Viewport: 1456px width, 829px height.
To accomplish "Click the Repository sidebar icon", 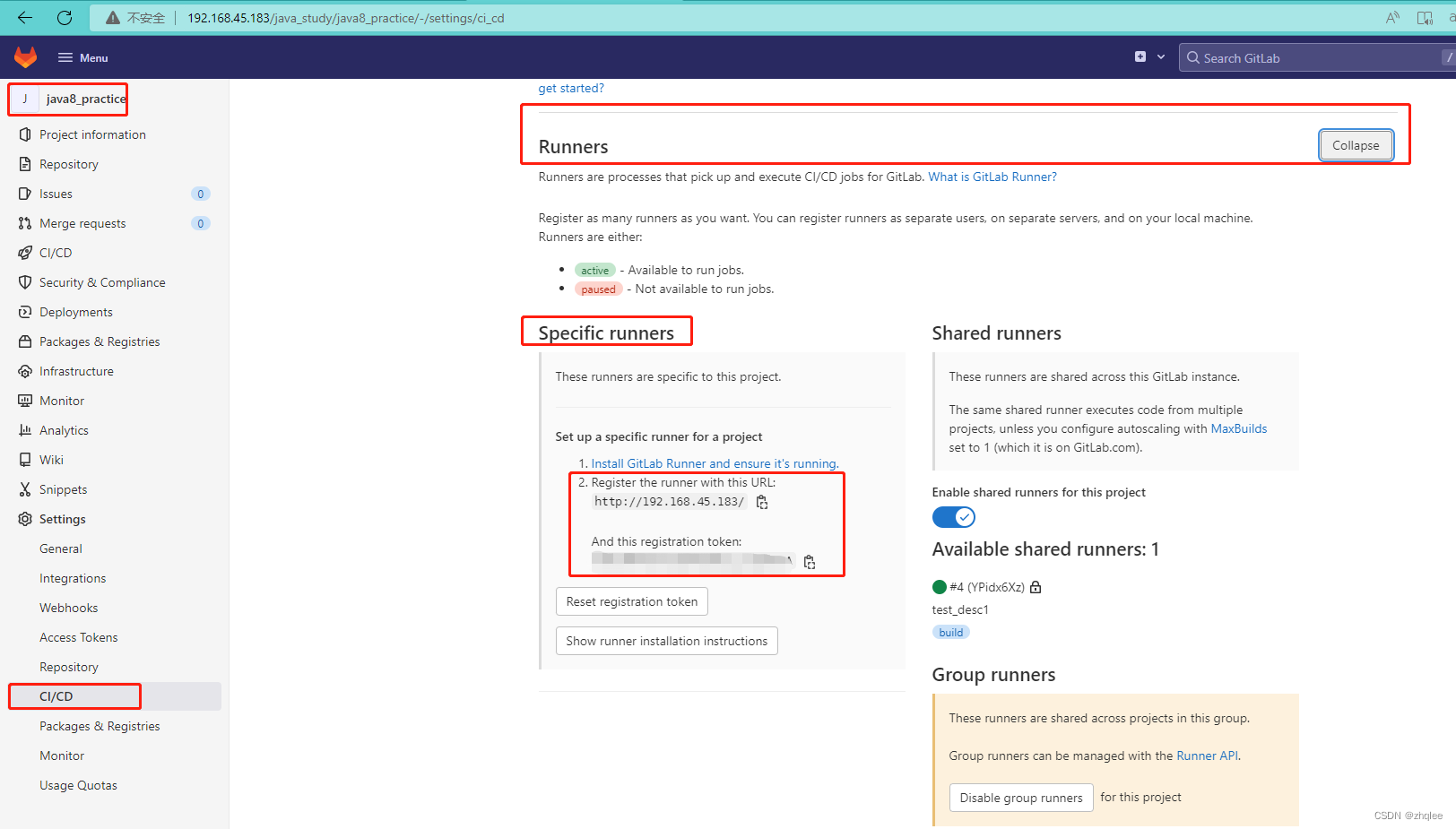I will point(25,164).
